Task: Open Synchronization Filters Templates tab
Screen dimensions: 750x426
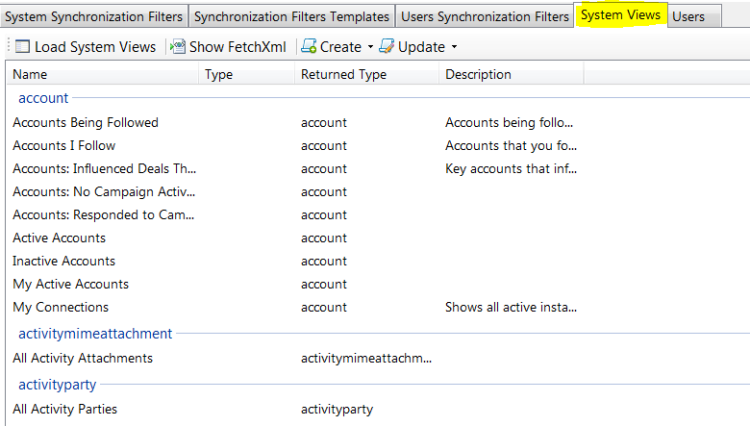Action: [x=291, y=17]
